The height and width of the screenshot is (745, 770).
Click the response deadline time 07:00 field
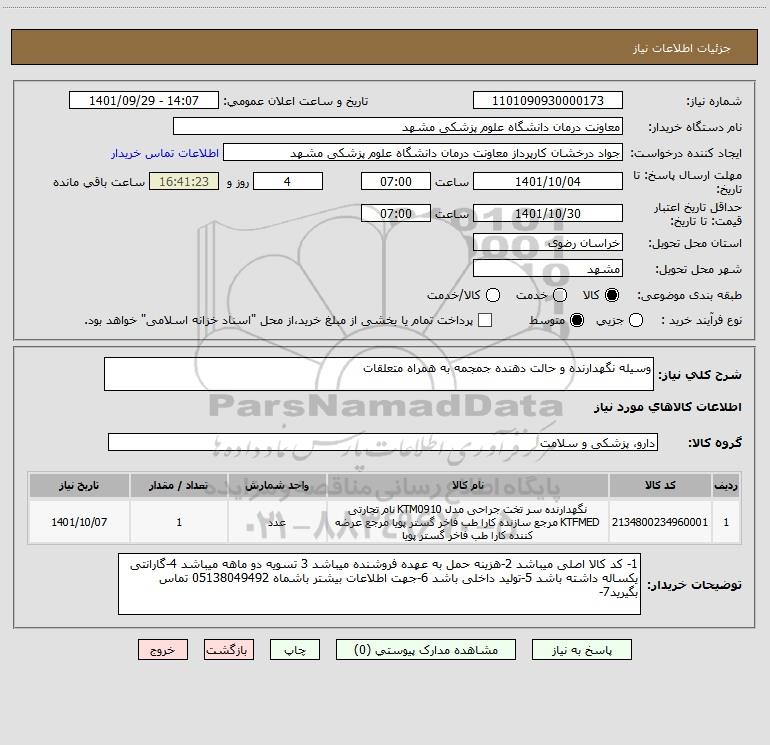396,181
